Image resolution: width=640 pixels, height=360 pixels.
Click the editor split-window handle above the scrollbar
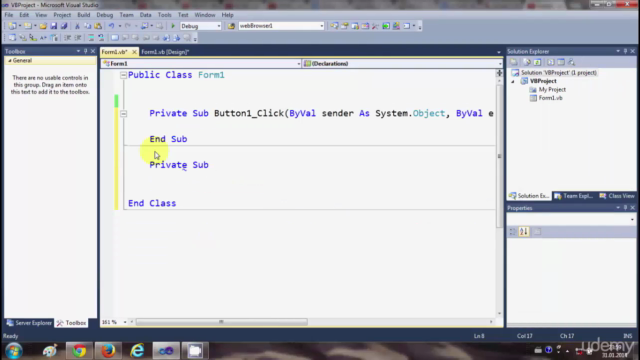click(500, 73)
